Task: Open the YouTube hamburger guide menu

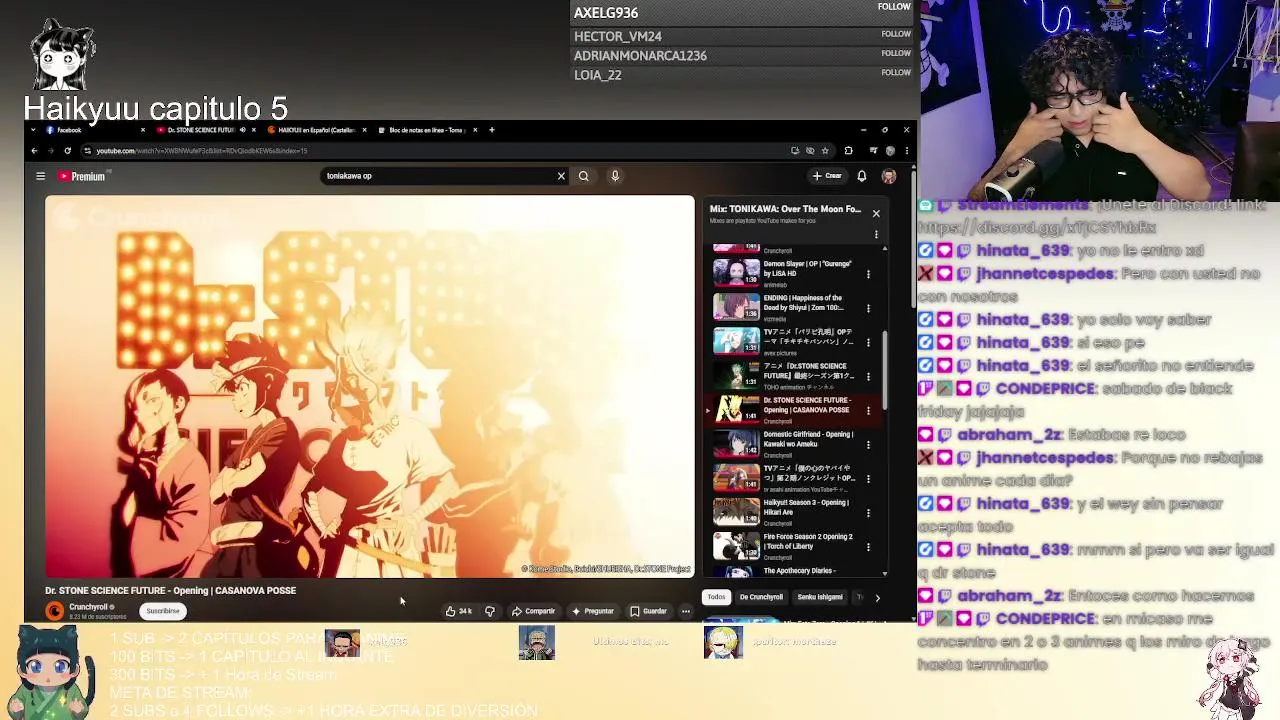Action: point(40,176)
